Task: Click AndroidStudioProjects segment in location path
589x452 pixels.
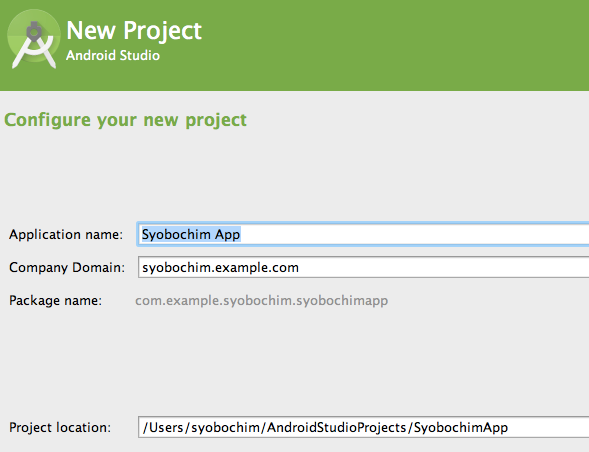Action: pyautogui.click(x=337, y=428)
